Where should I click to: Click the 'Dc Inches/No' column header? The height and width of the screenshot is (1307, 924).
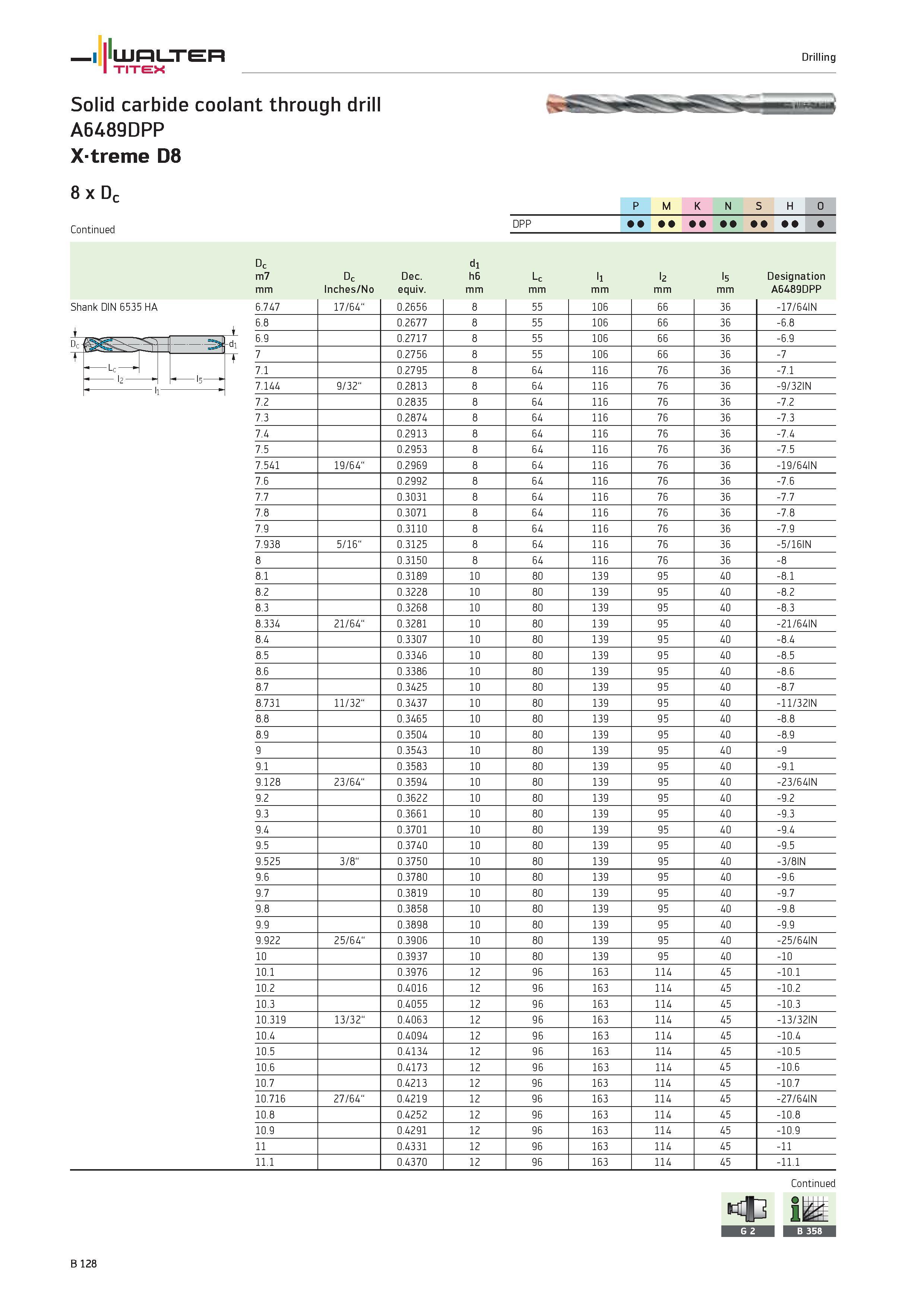tap(349, 283)
